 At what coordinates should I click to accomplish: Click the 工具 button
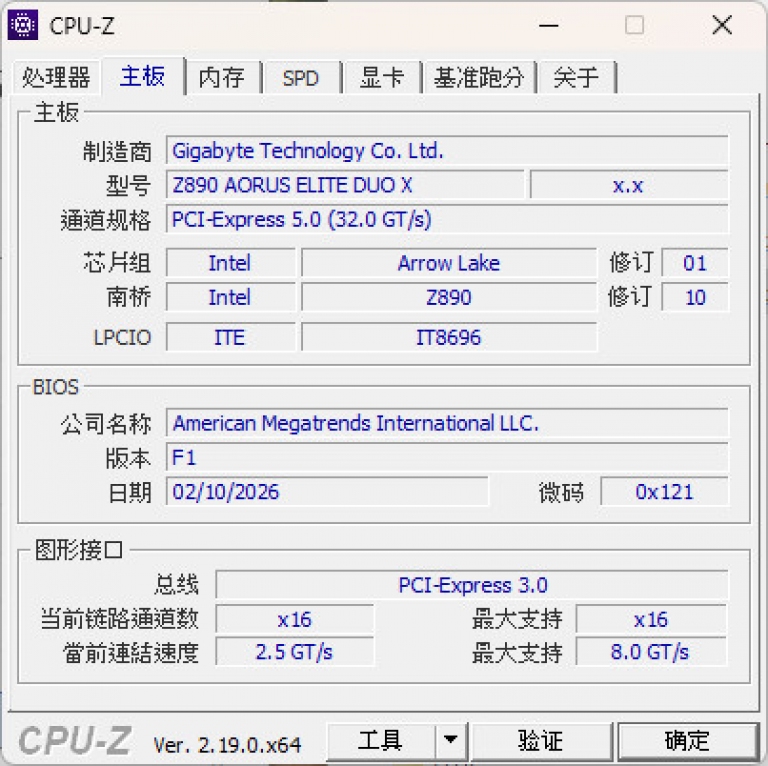pyautogui.click(x=380, y=741)
